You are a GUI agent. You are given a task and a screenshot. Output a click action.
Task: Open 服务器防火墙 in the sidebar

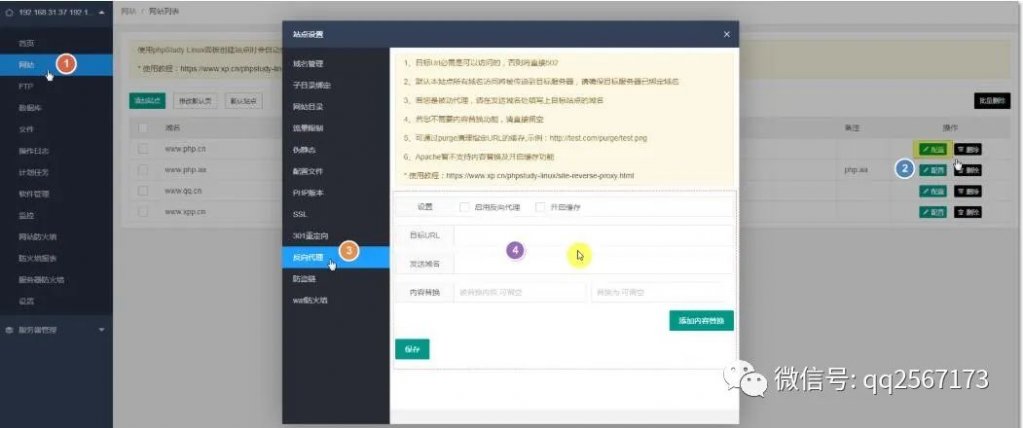pos(41,280)
